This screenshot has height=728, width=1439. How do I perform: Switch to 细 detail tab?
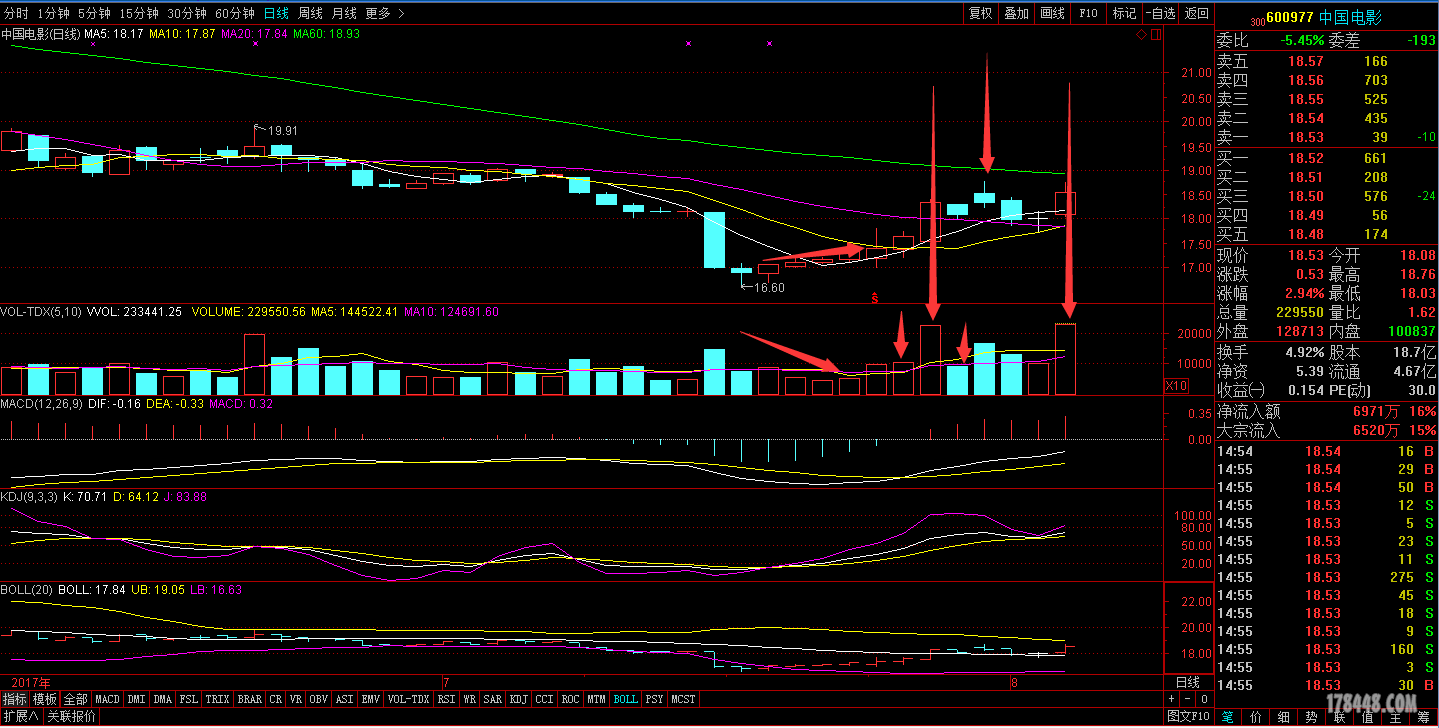(1284, 717)
